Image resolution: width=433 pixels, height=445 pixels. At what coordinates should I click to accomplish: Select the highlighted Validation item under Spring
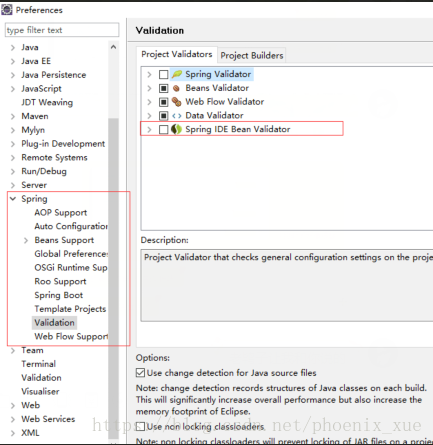click(x=54, y=323)
